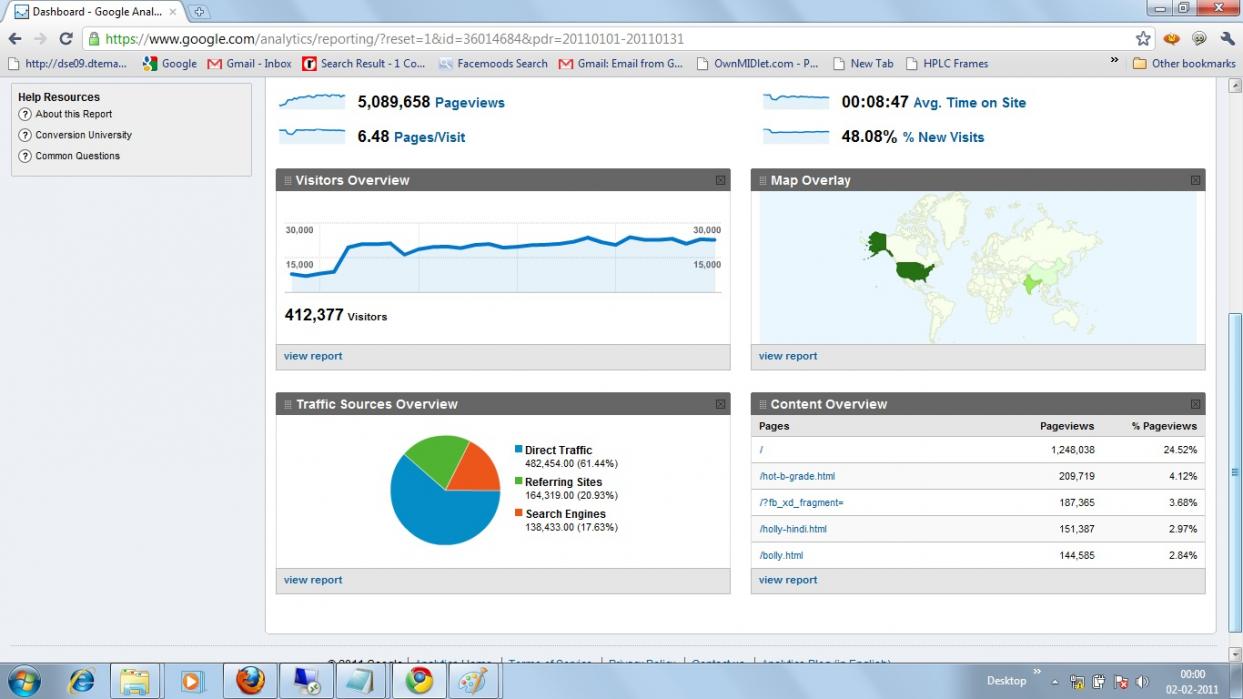Open Chrome's wrench settings menu
Viewport: 1243px width, 699px height.
[x=1226, y=39]
